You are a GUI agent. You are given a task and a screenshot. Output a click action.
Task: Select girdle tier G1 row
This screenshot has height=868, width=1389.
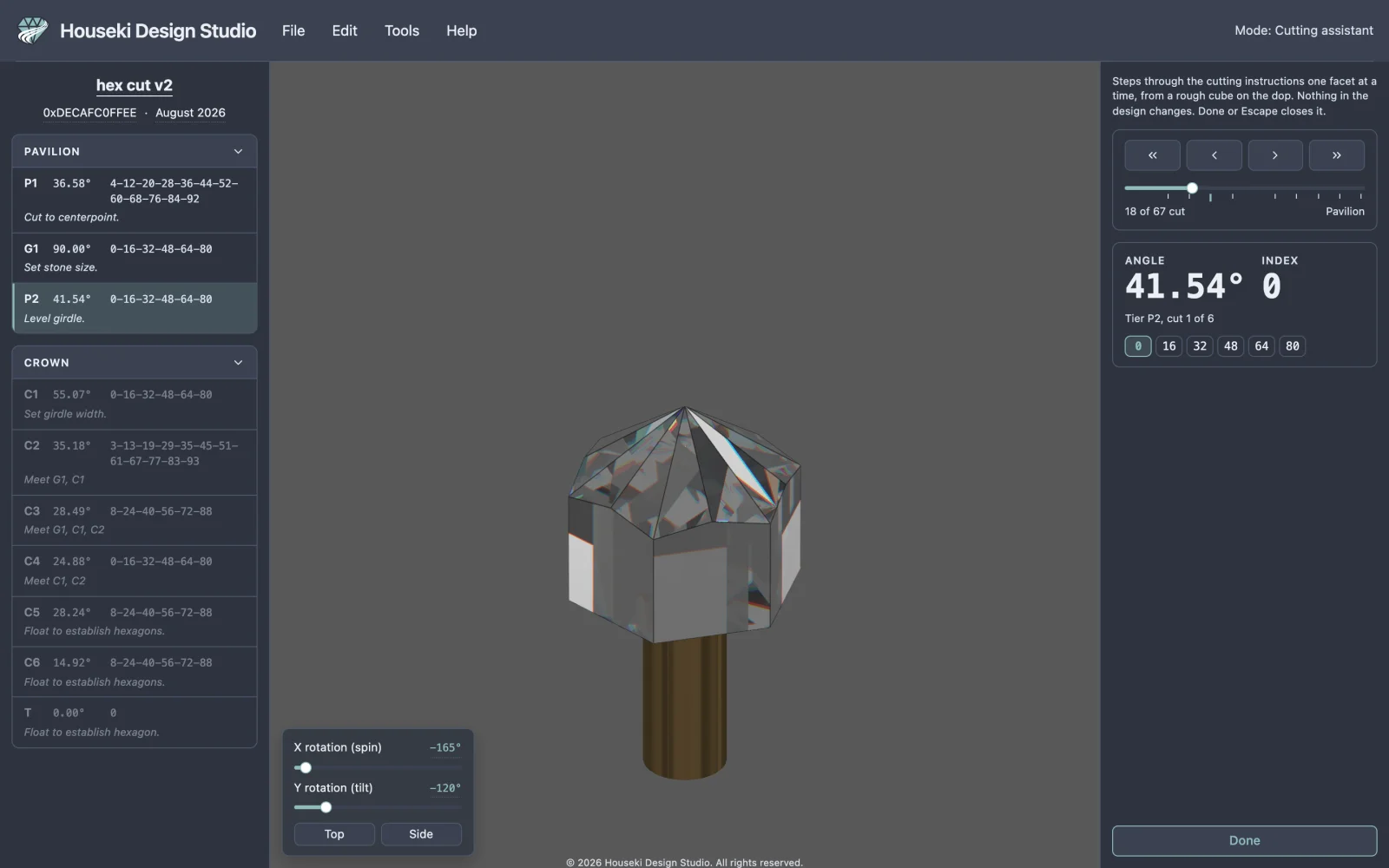pos(135,258)
